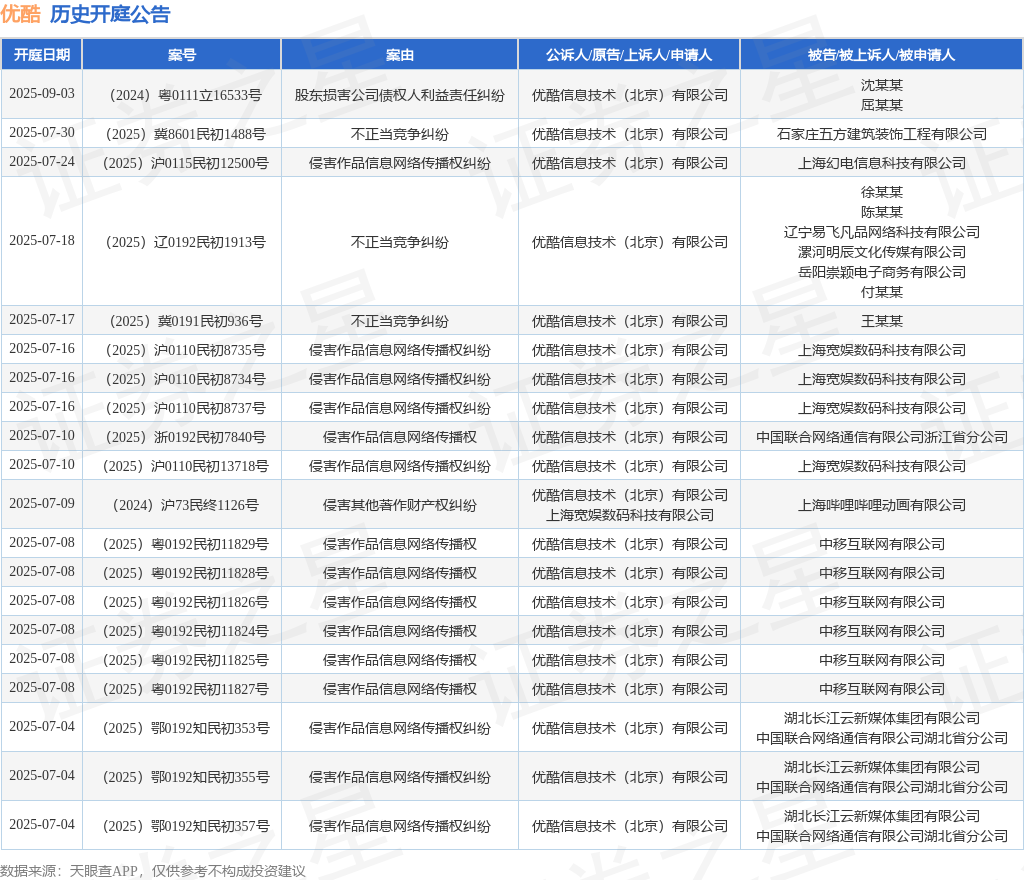
Task: Click the date 2025-07-18
Action: click(x=42, y=240)
